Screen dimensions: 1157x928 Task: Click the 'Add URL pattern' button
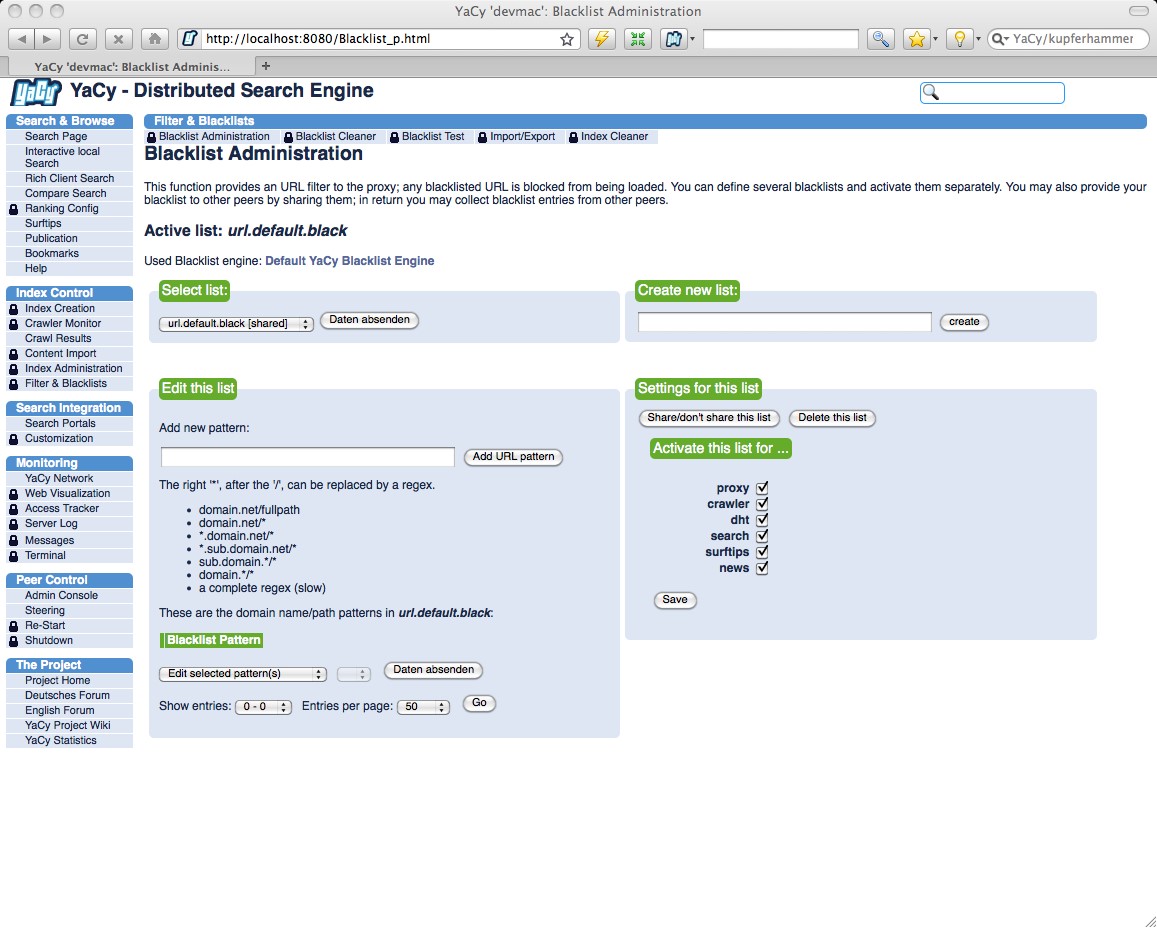tap(514, 457)
